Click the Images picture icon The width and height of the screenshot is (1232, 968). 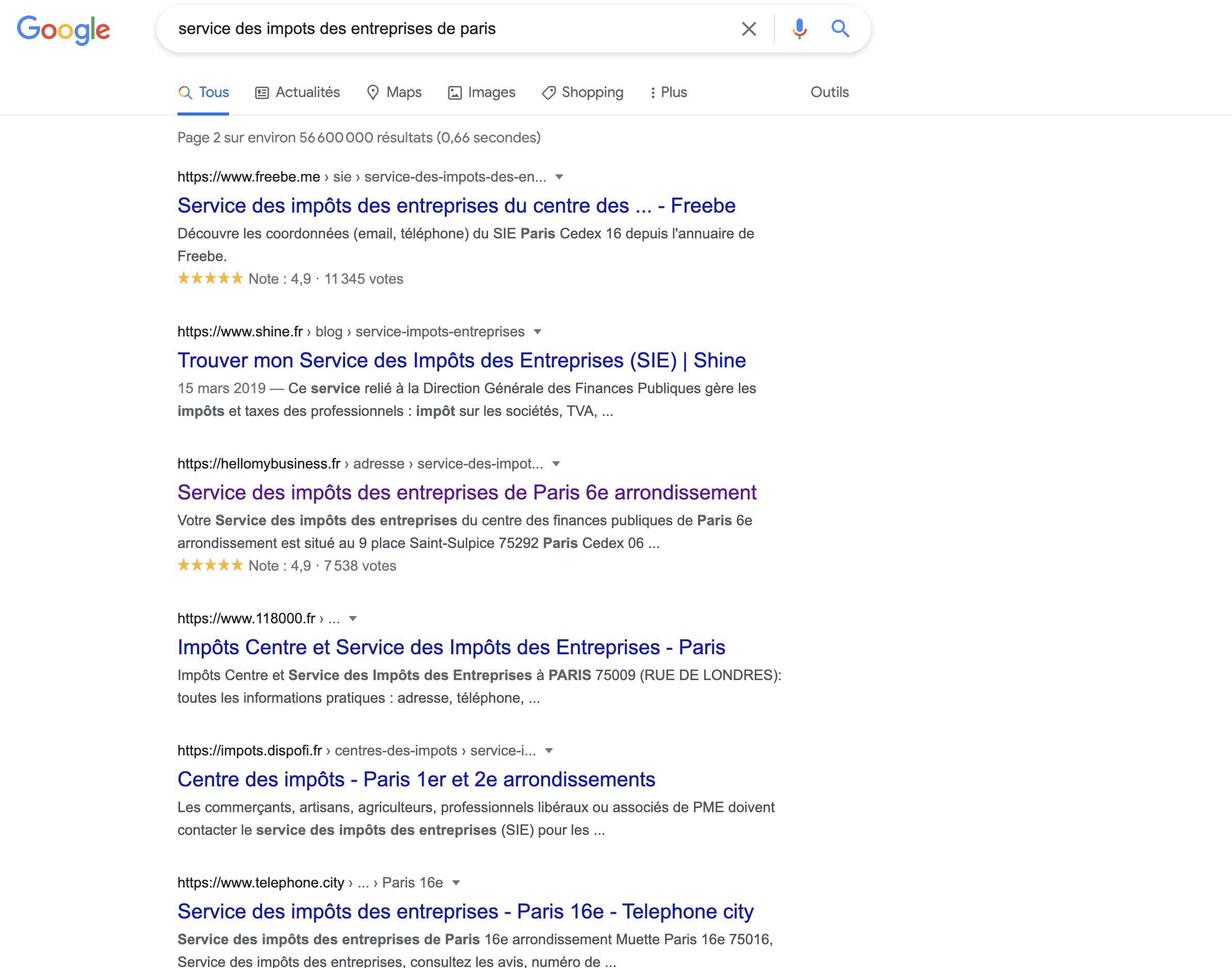pyautogui.click(x=455, y=92)
